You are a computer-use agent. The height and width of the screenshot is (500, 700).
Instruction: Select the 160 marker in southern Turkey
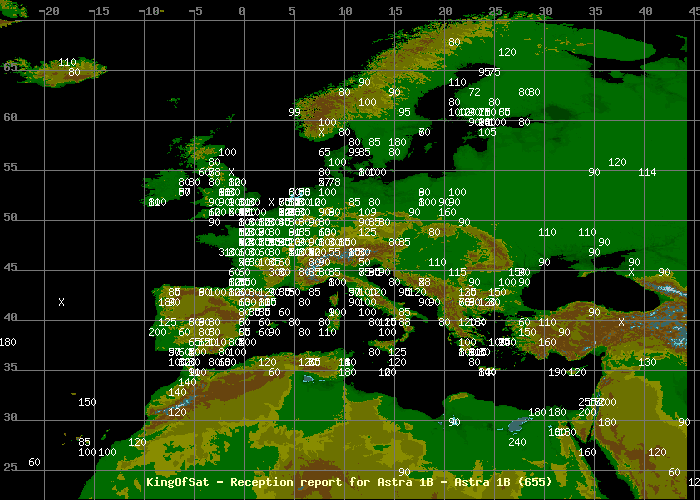547,342
